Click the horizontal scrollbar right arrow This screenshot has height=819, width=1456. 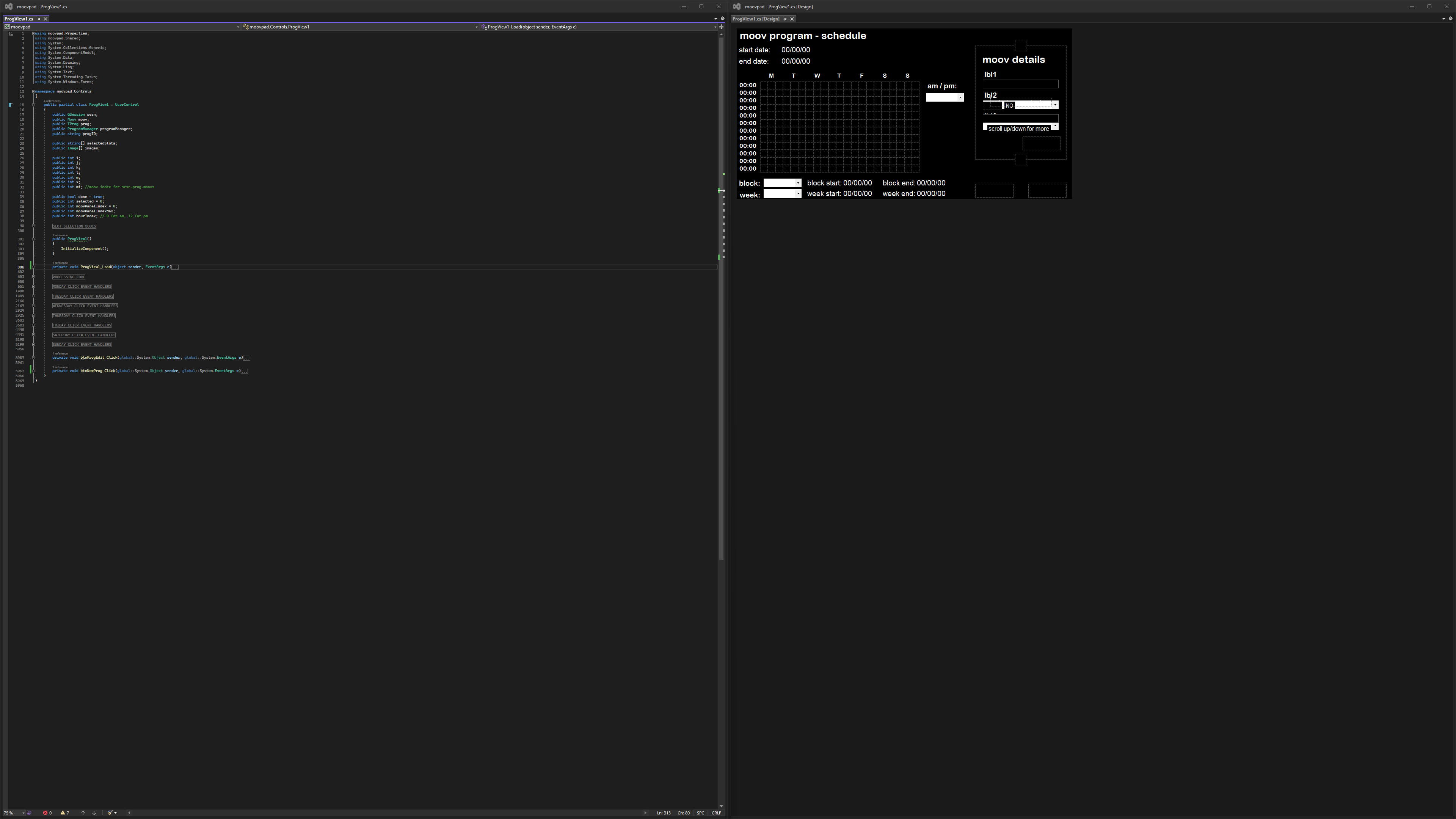pos(645,813)
